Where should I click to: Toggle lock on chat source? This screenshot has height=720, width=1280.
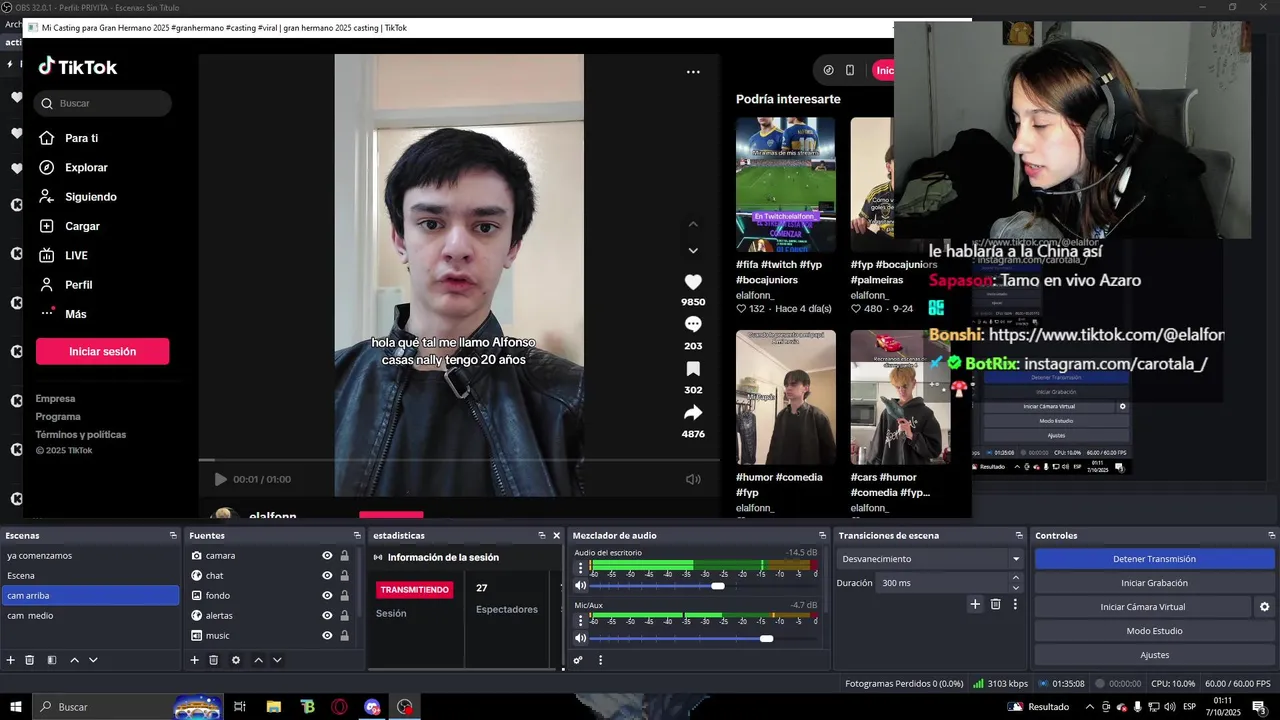click(344, 576)
